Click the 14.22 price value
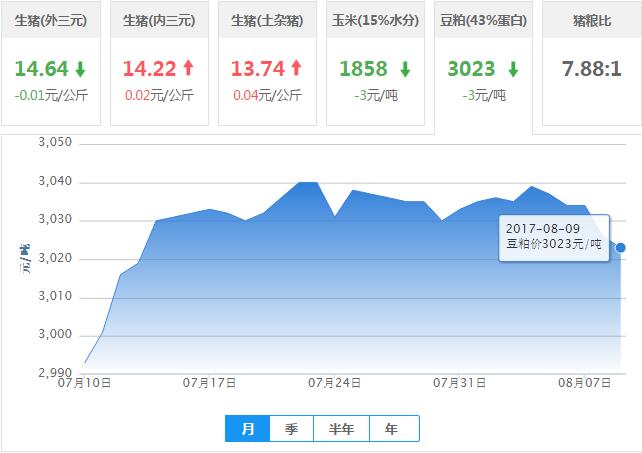The width and height of the screenshot is (642, 453). 149,69
